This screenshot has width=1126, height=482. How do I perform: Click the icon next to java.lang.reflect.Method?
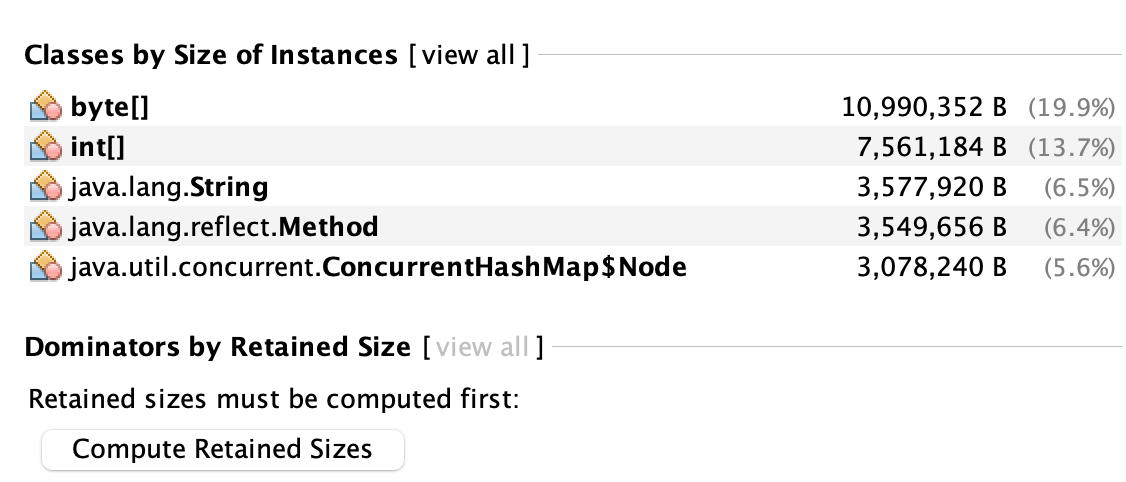(46, 227)
